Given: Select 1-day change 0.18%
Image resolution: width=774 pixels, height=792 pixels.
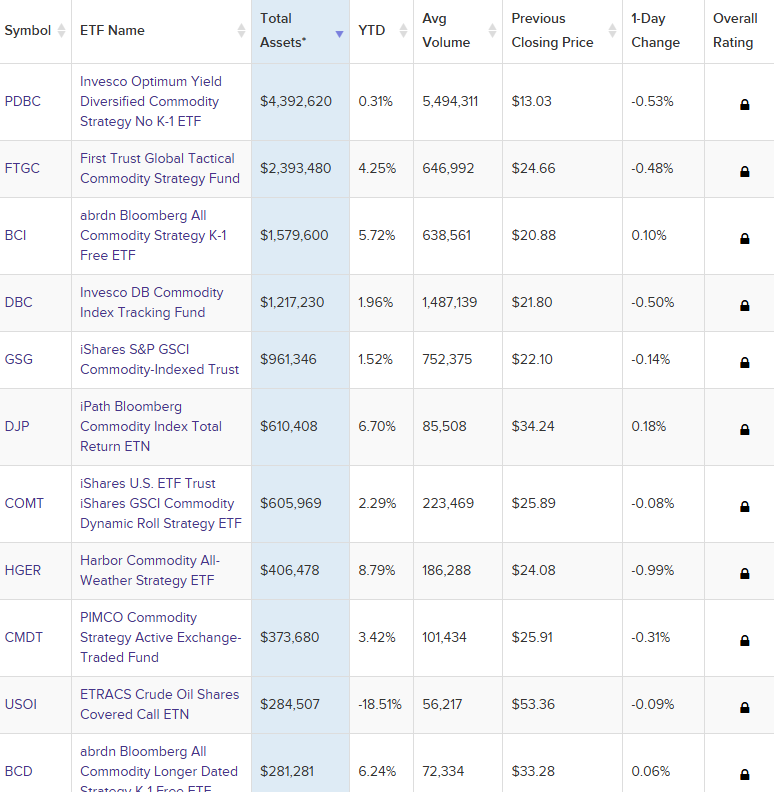Looking at the screenshot, I should (649, 426).
